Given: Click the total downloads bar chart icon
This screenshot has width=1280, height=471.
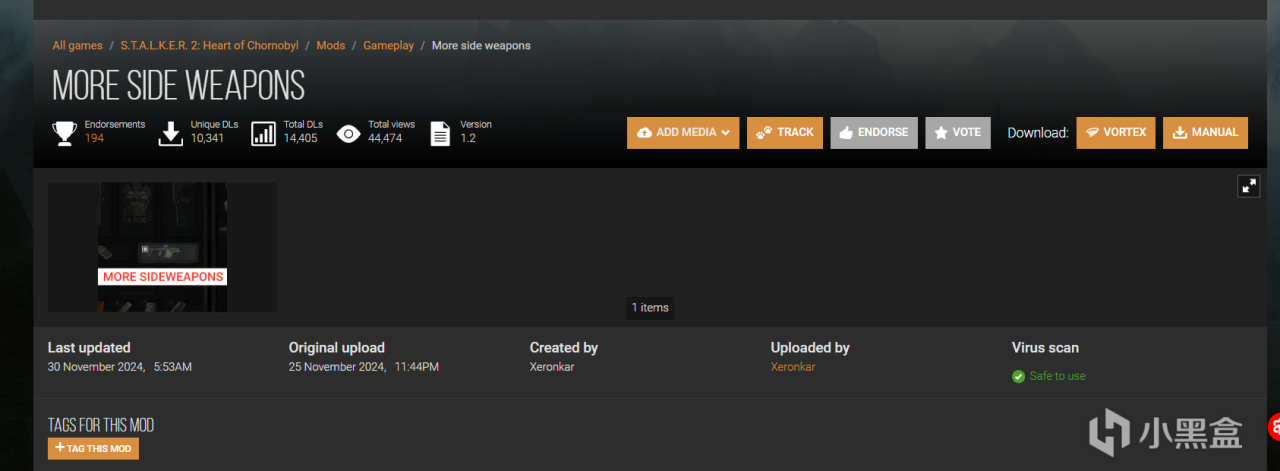Looking at the screenshot, I should pyautogui.click(x=264, y=133).
